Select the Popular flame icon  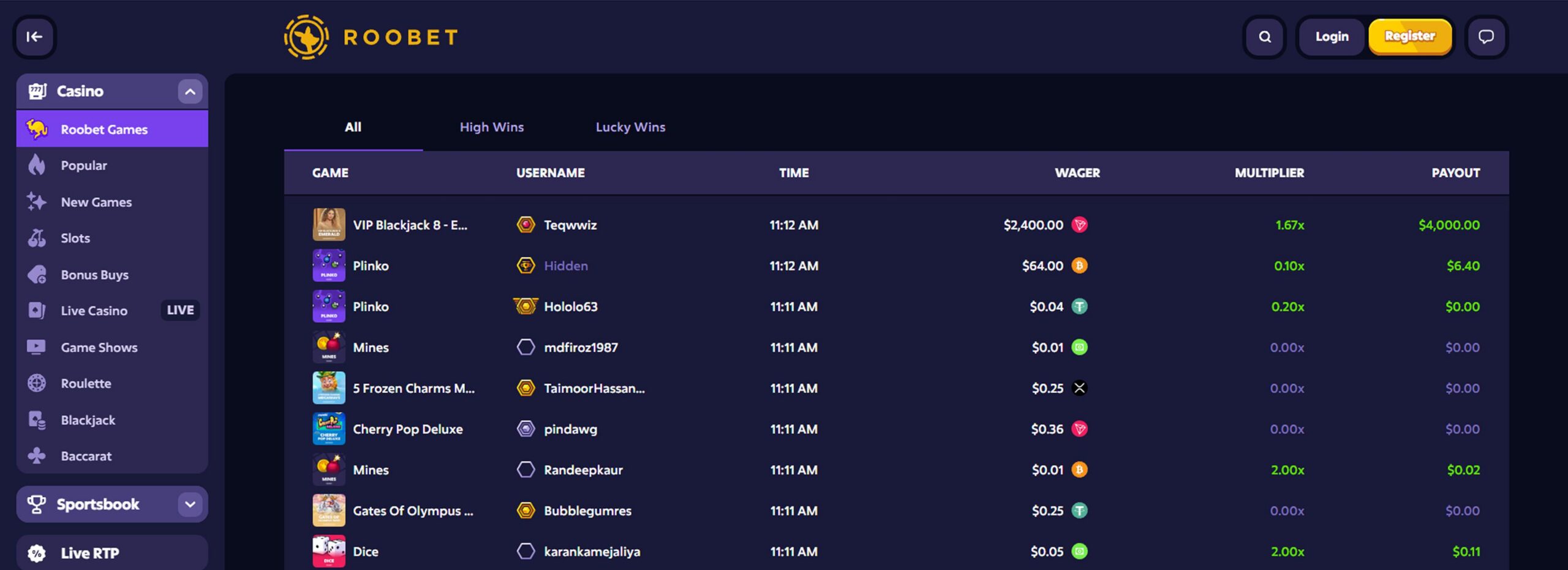[37, 165]
